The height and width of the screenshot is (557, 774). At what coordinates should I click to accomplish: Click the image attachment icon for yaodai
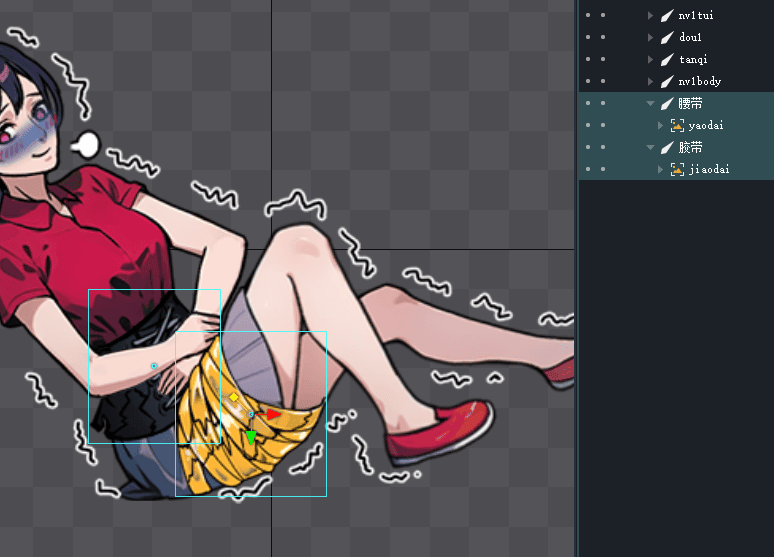pos(678,125)
